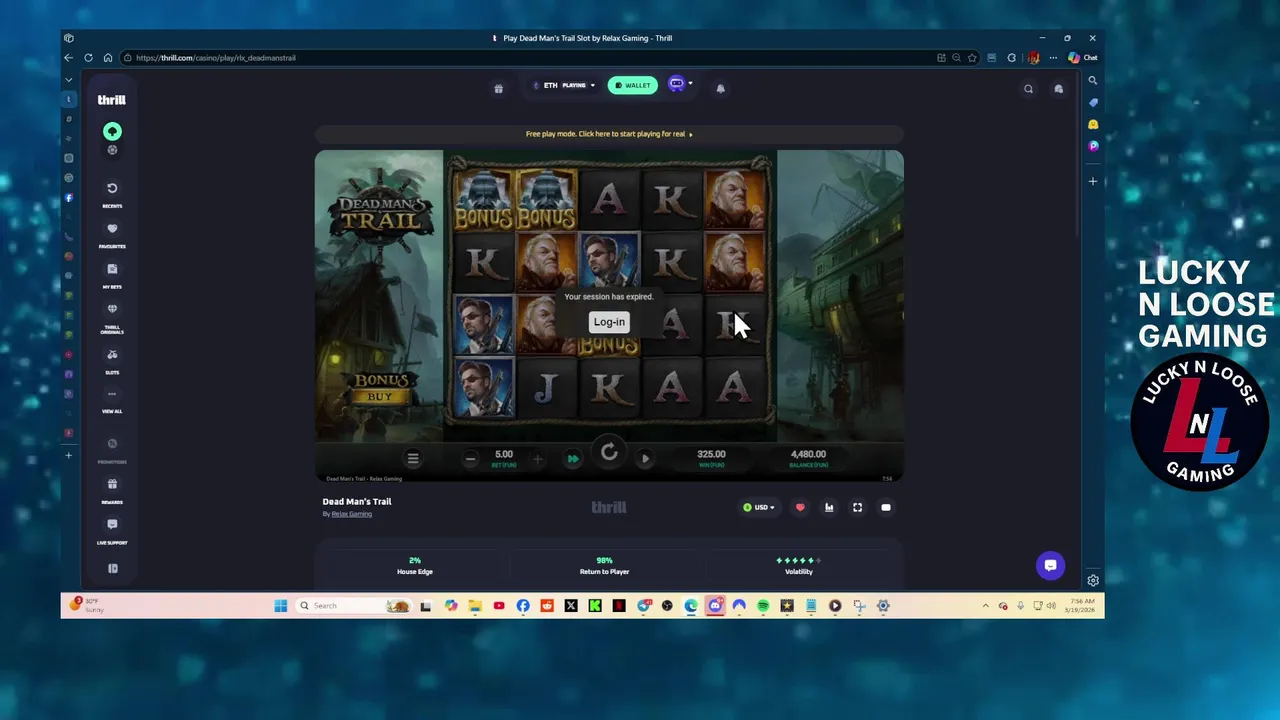
Task: Open the Edge sidebar search icon
Action: tap(1093, 81)
